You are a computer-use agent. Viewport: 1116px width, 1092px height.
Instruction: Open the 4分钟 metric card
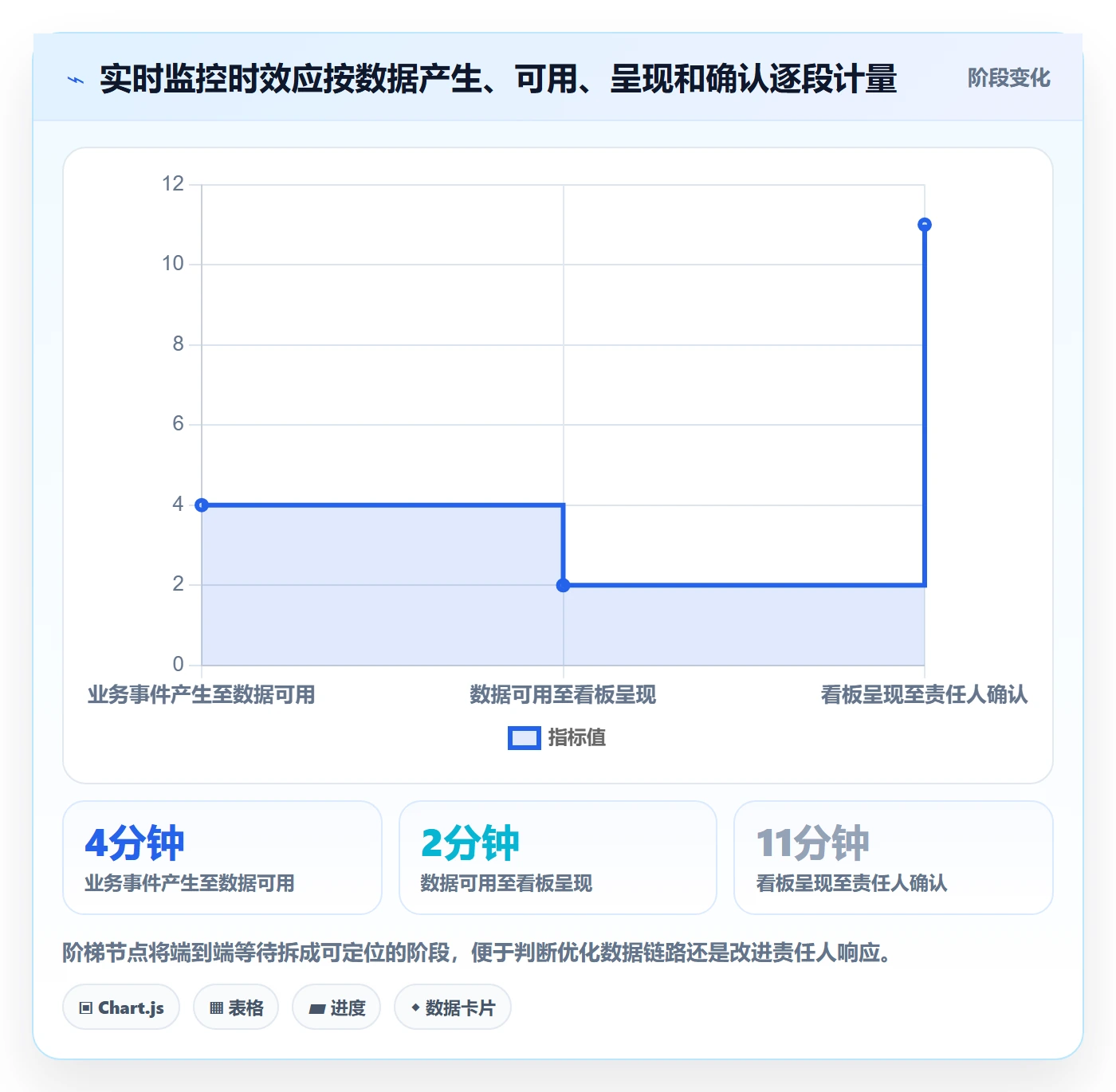222,858
